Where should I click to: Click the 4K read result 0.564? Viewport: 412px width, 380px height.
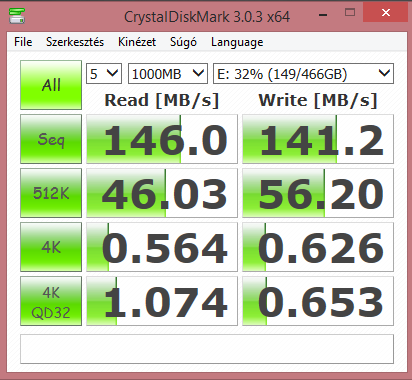[162, 247]
